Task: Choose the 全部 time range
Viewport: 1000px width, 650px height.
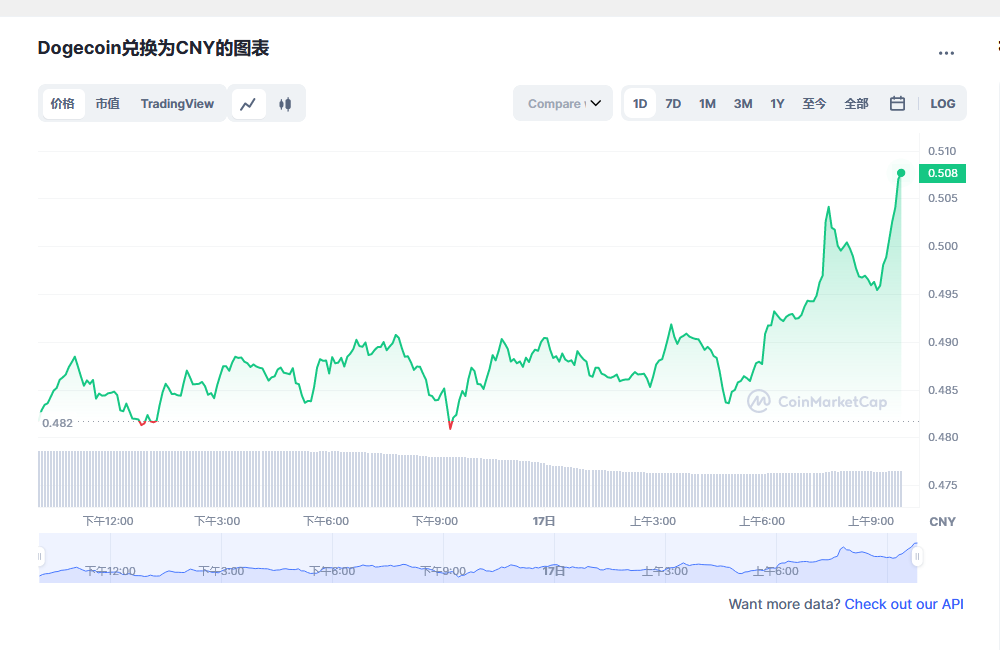Action: click(x=856, y=104)
